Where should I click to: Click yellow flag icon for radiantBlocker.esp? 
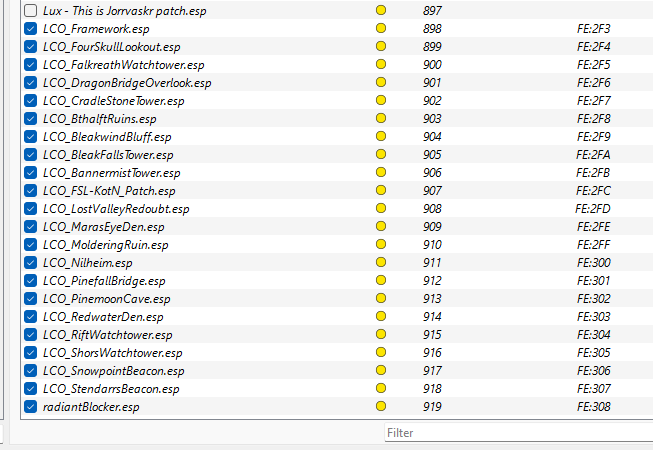click(x=381, y=406)
